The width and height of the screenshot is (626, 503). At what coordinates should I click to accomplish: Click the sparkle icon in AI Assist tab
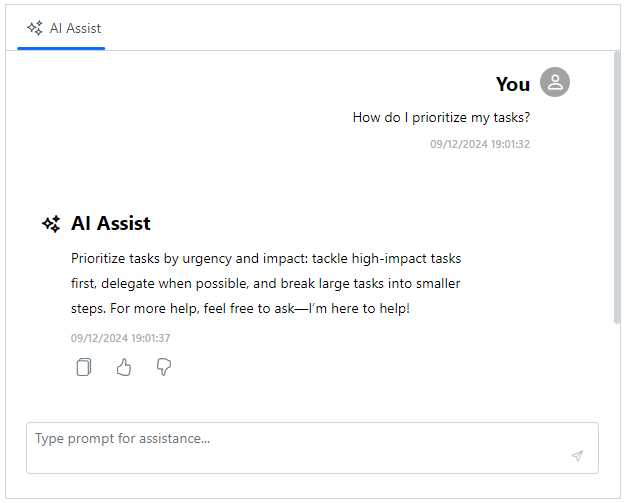click(34, 28)
